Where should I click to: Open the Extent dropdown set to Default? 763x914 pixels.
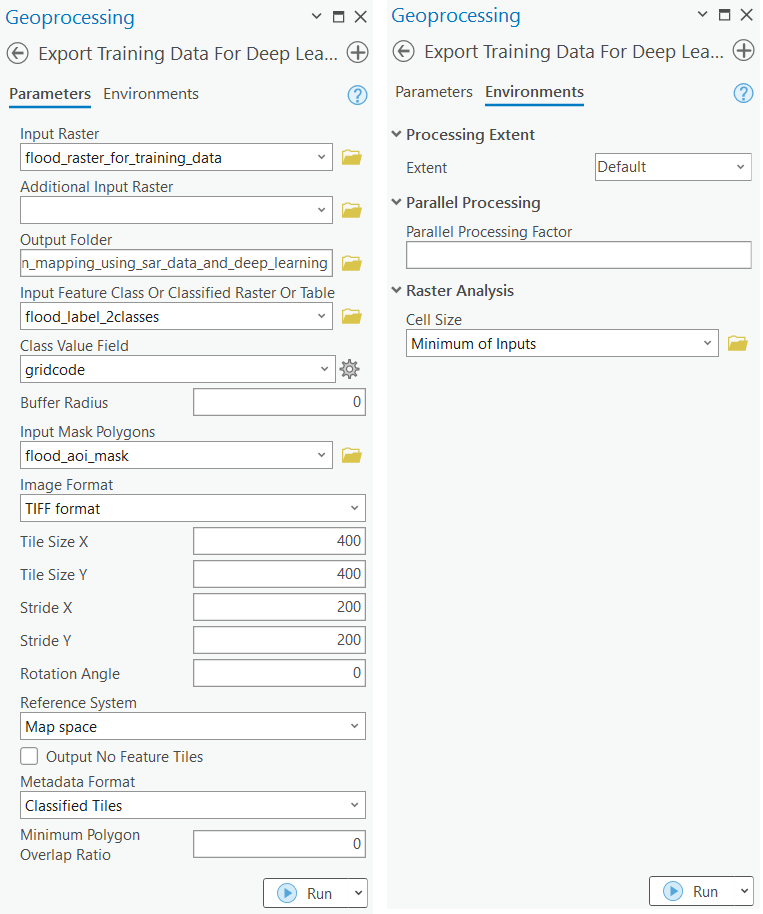tap(672, 167)
